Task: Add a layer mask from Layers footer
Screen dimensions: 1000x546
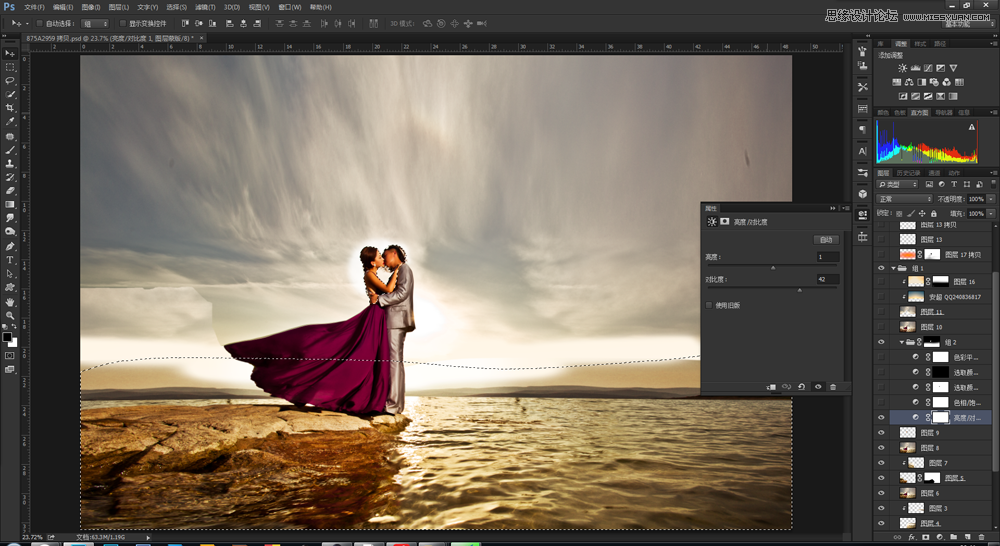Action: click(925, 538)
